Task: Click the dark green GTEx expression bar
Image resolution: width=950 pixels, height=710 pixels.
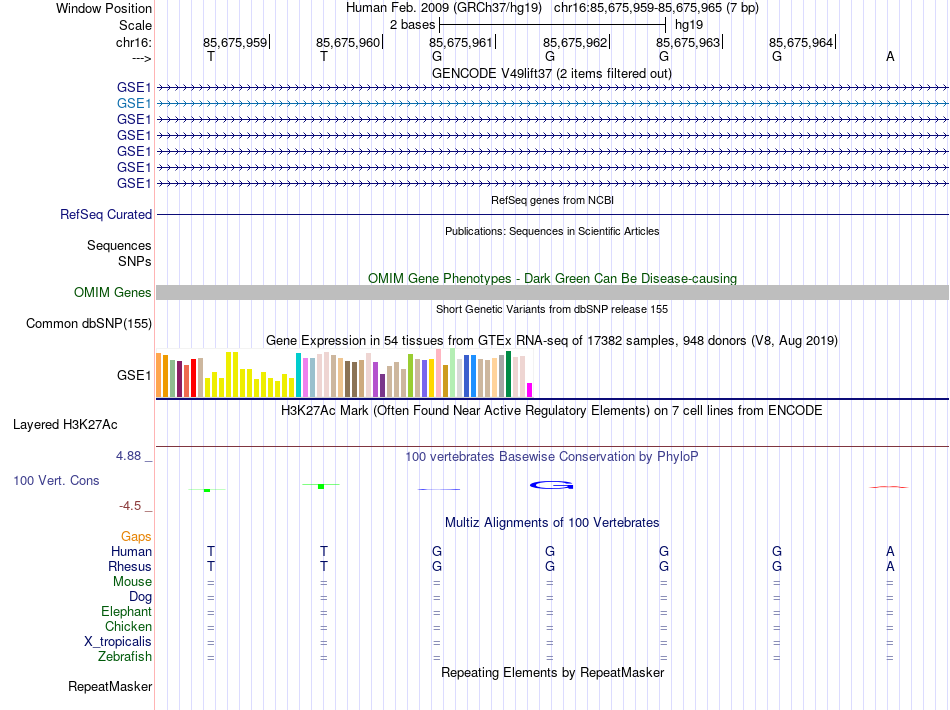Action: pyautogui.click(x=509, y=374)
